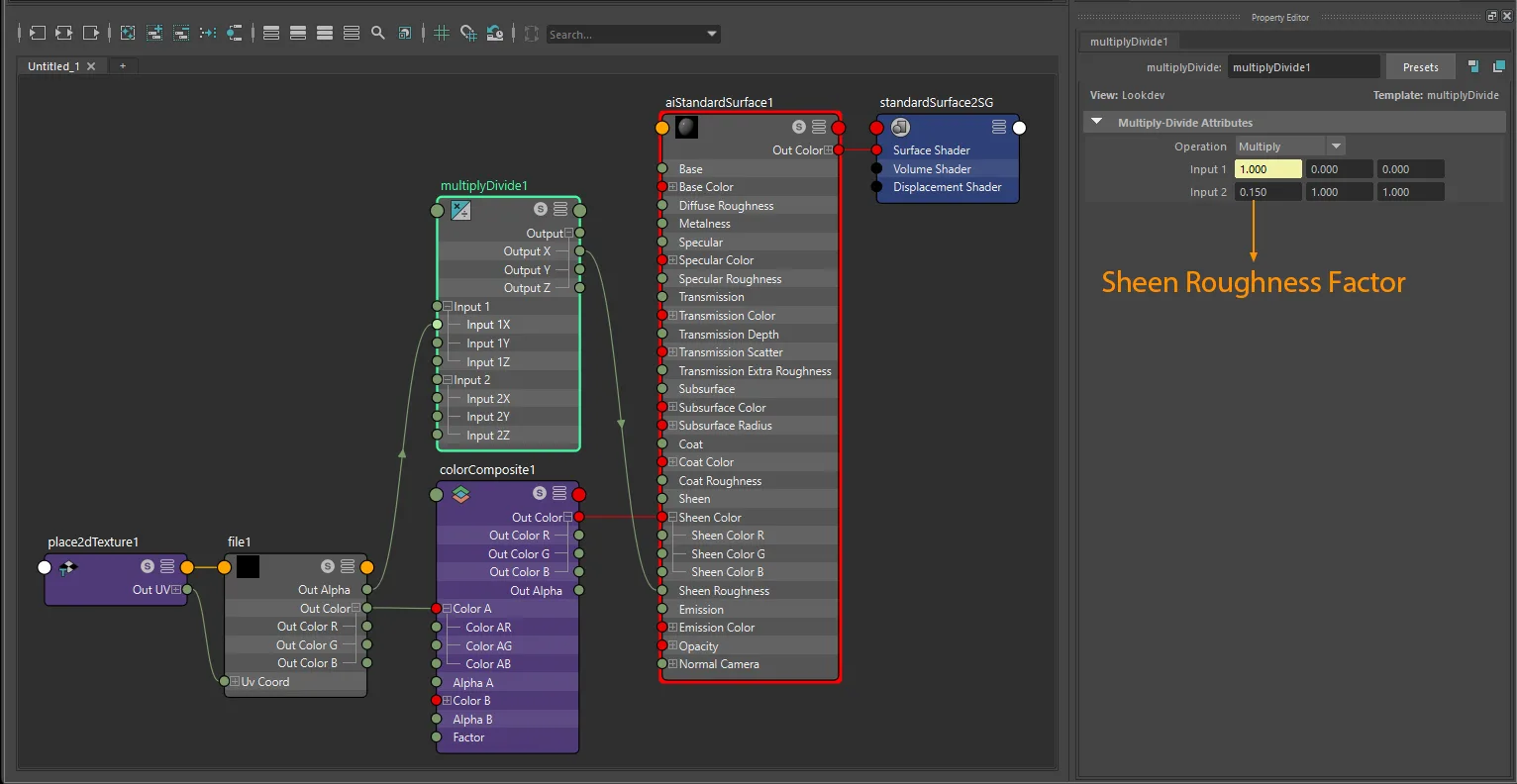This screenshot has width=1517, height=784.
Task: Show output connections in the graph toolbar
Action: [x=91, y=33]
